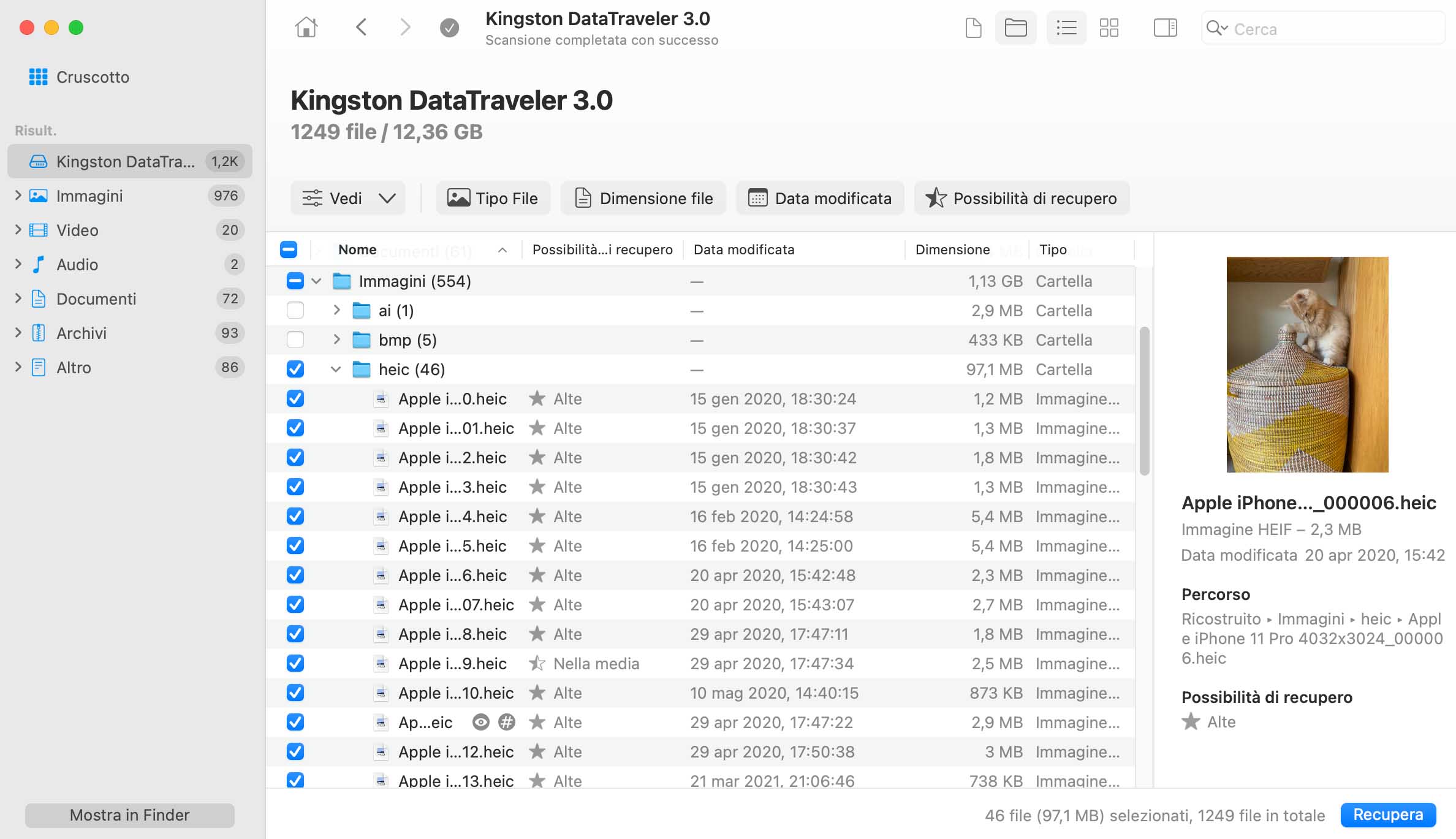This screenshot has height=839, width=1456.
Task: Open the Dimensione file filter
Action: pos(643,198)
